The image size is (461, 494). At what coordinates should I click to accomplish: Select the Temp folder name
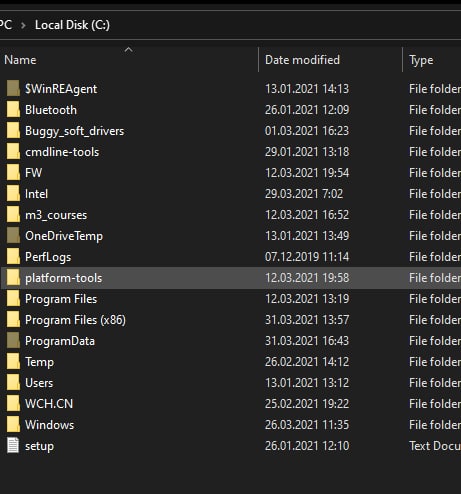(x=39, y=362)
